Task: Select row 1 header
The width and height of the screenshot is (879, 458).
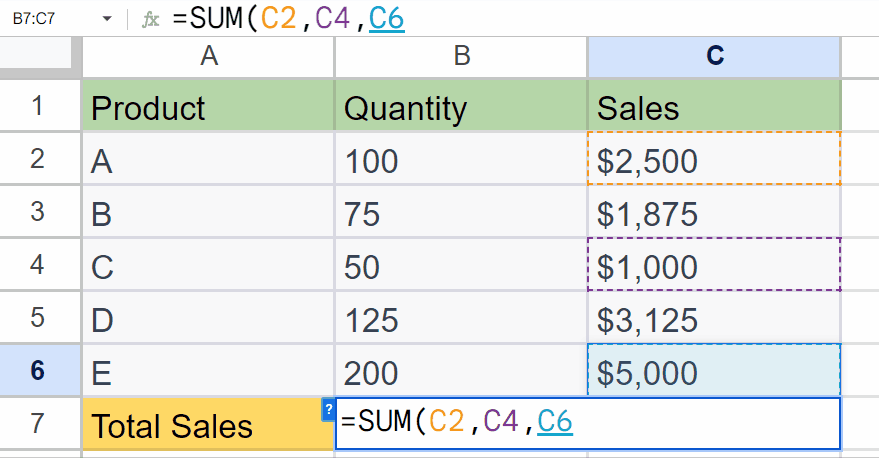Action: pyautogui.click(x=40, y=105)
